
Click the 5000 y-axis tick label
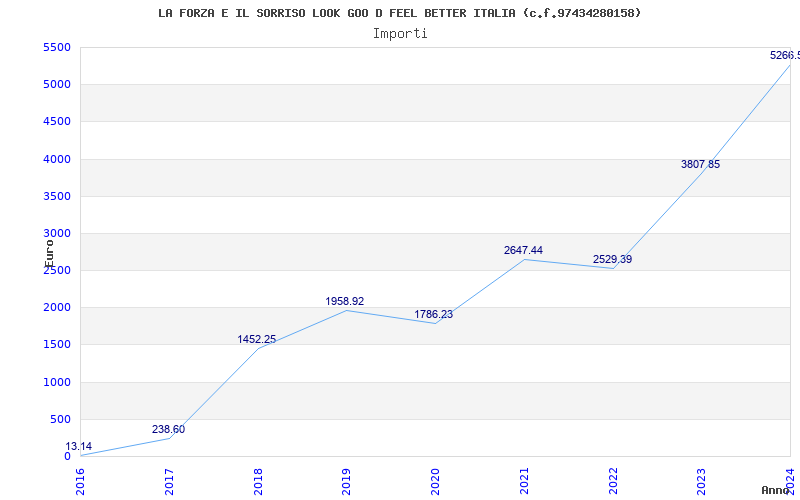pyautogui.click(x=57, y=85)
